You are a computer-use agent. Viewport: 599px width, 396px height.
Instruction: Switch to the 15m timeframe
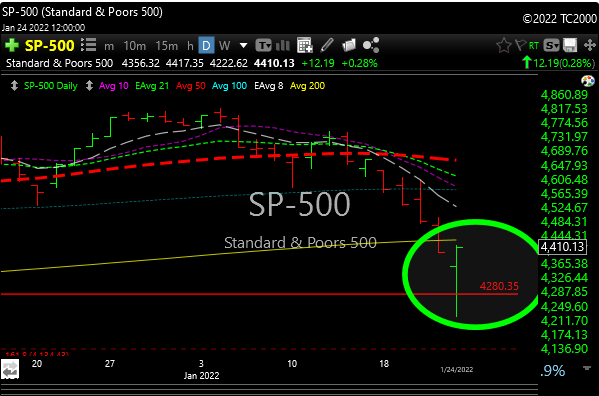coord(167,46)
